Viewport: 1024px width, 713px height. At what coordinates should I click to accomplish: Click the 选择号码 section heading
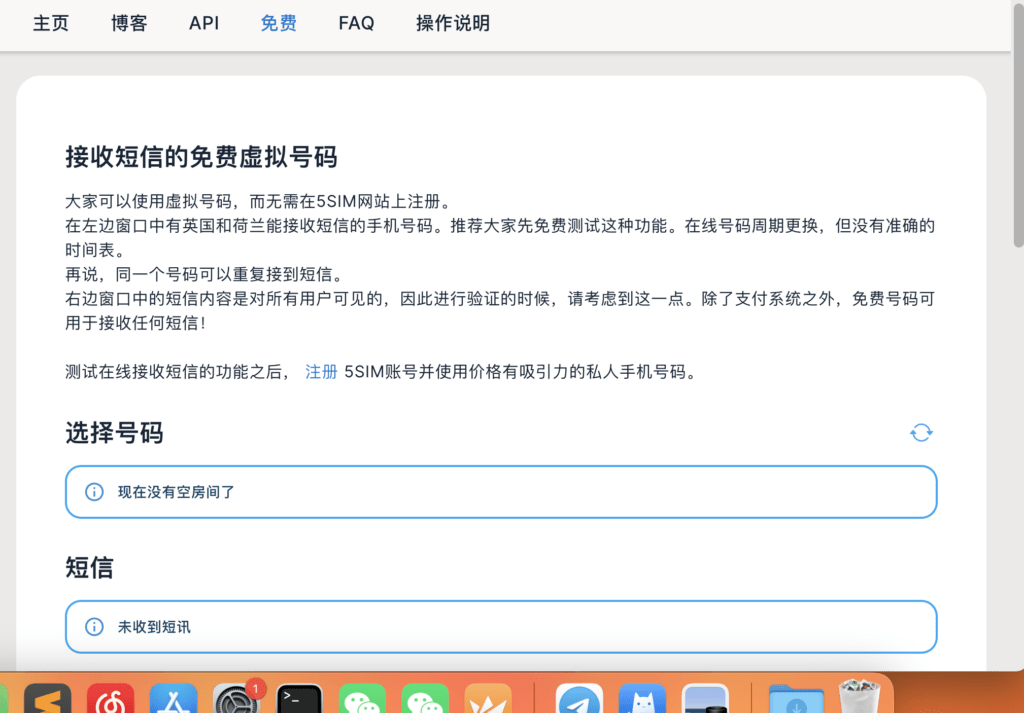[x=114, y=432]
